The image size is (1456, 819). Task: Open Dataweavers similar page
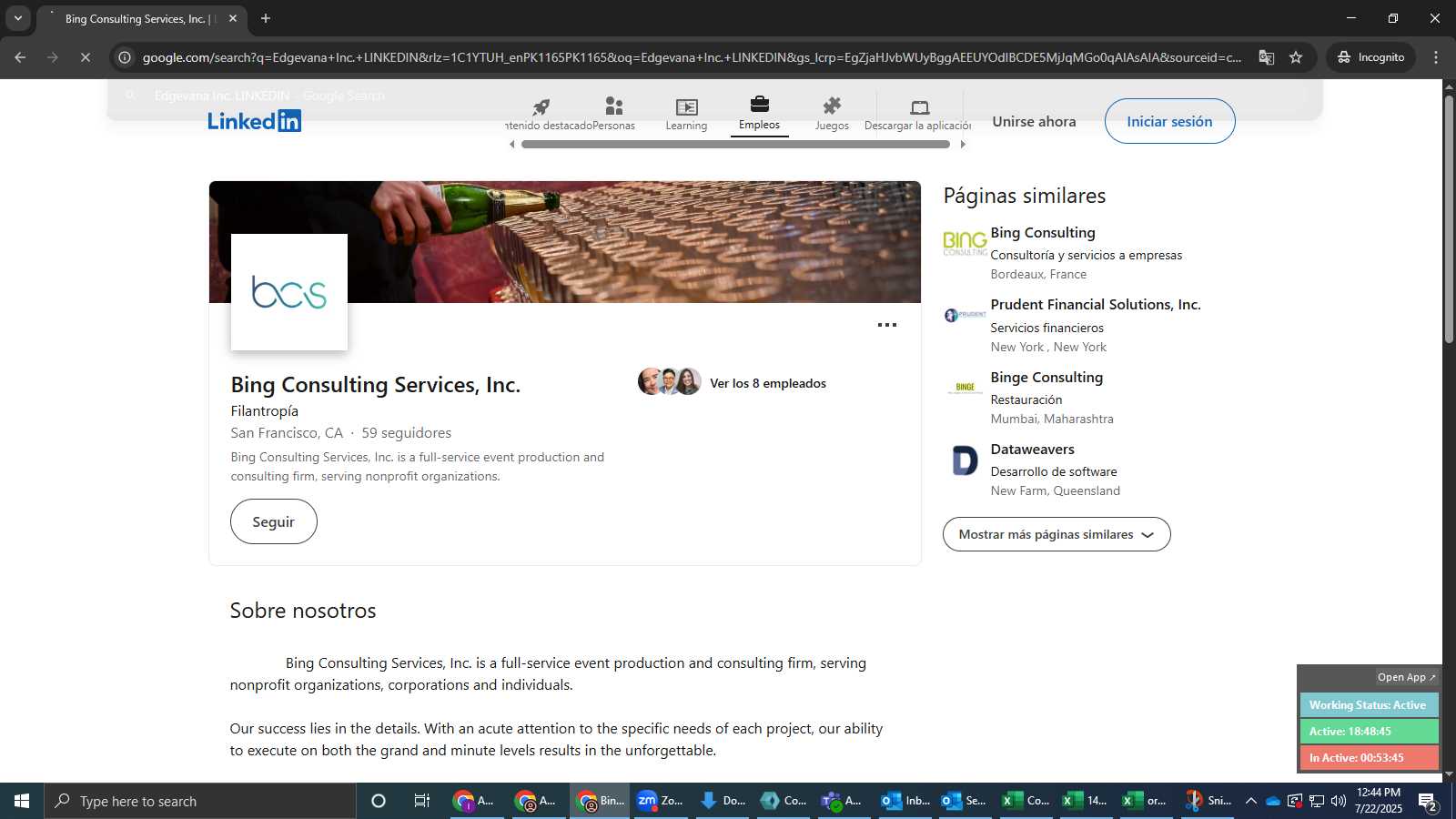coord(1033,449)
